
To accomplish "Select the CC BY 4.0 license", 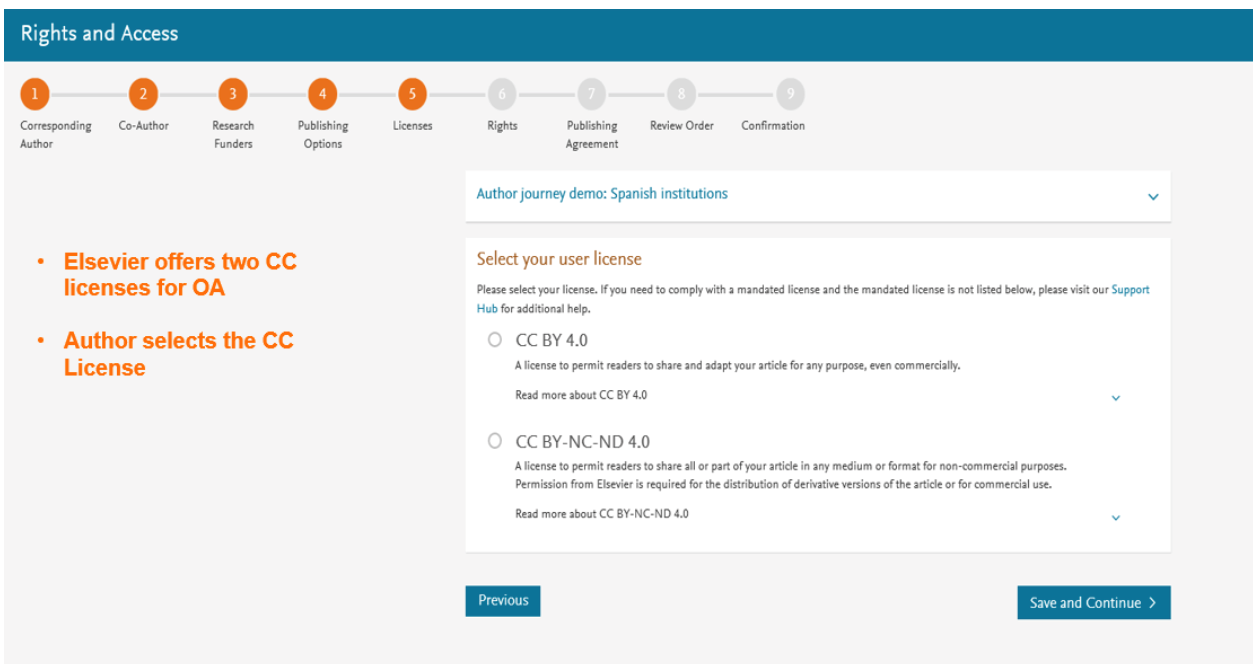I will click(495, 340).
